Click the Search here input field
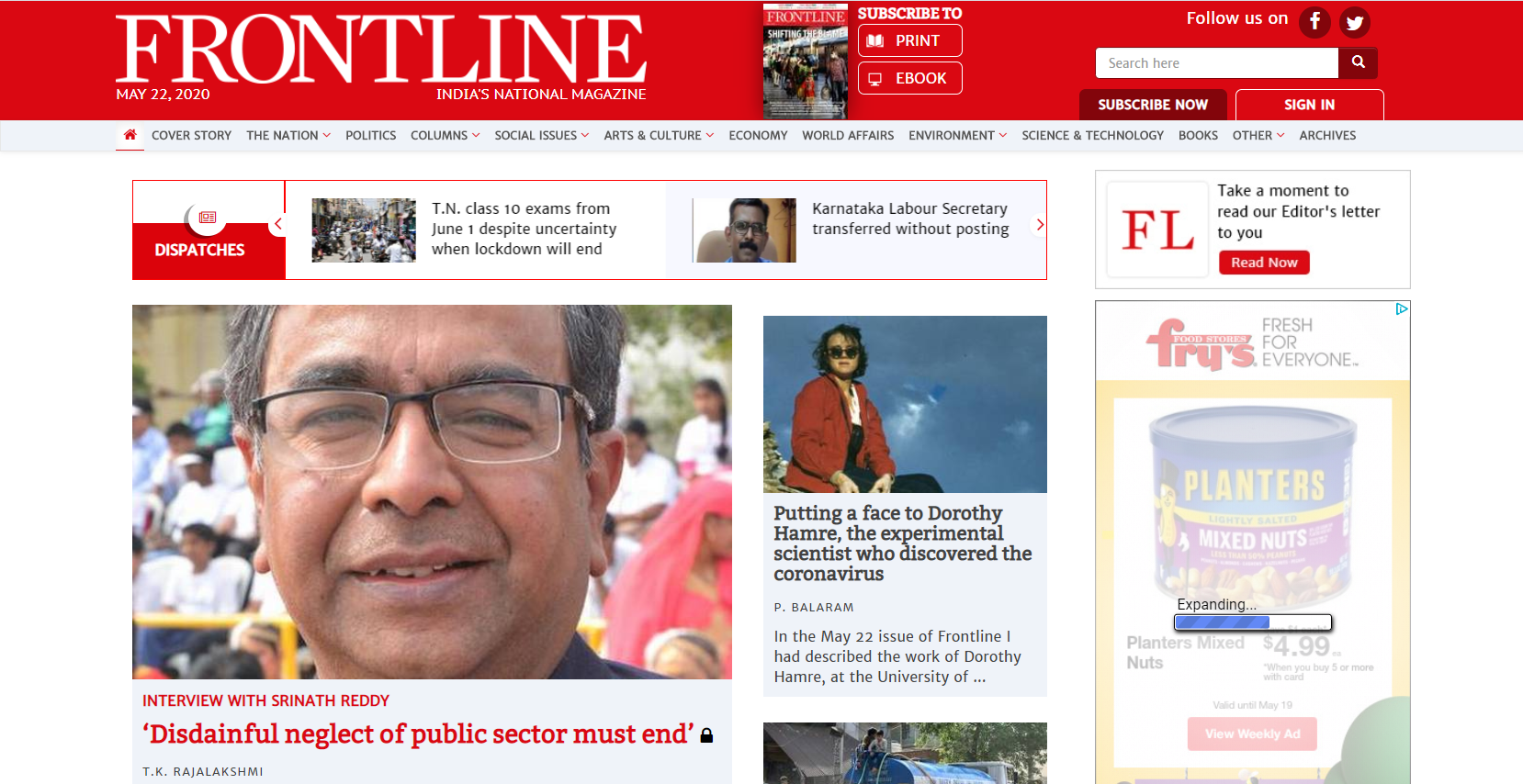 pos(1216,62)
